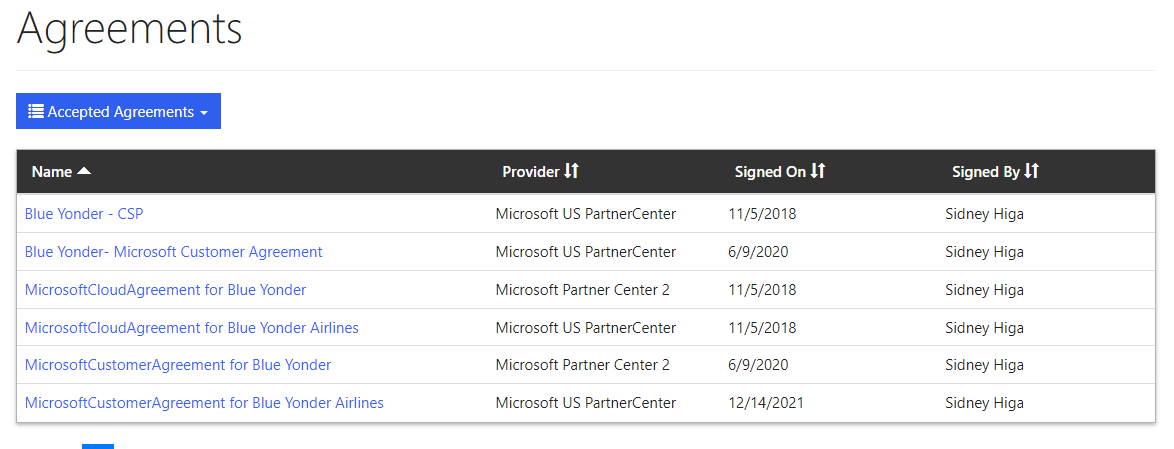Click the Signed By sort arrows icon

click(1032, 172)
